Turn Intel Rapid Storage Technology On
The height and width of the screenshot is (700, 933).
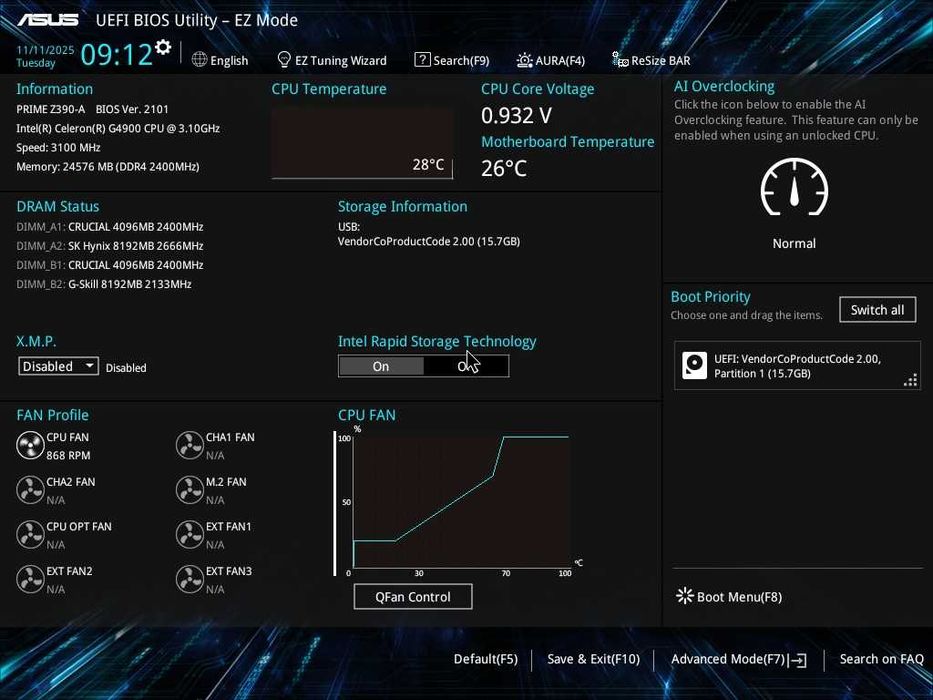381,366
